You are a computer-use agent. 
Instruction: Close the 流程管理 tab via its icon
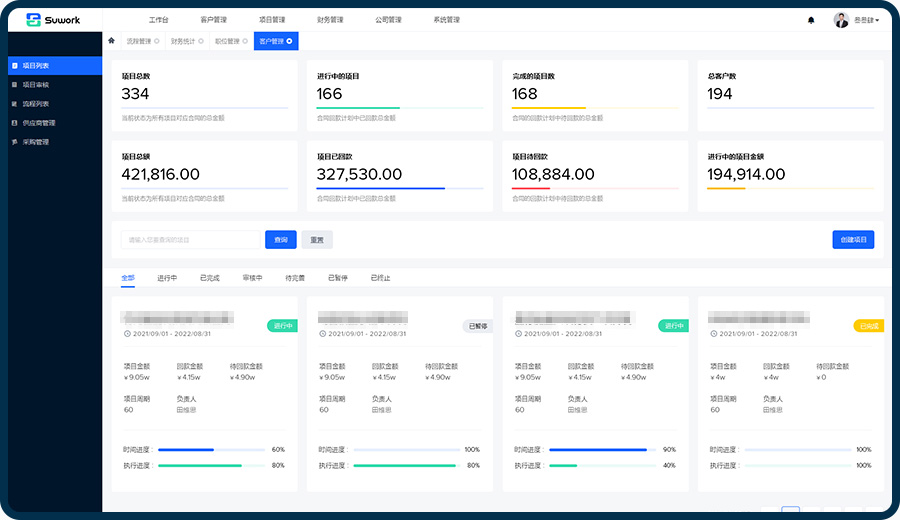pos(158,41)
